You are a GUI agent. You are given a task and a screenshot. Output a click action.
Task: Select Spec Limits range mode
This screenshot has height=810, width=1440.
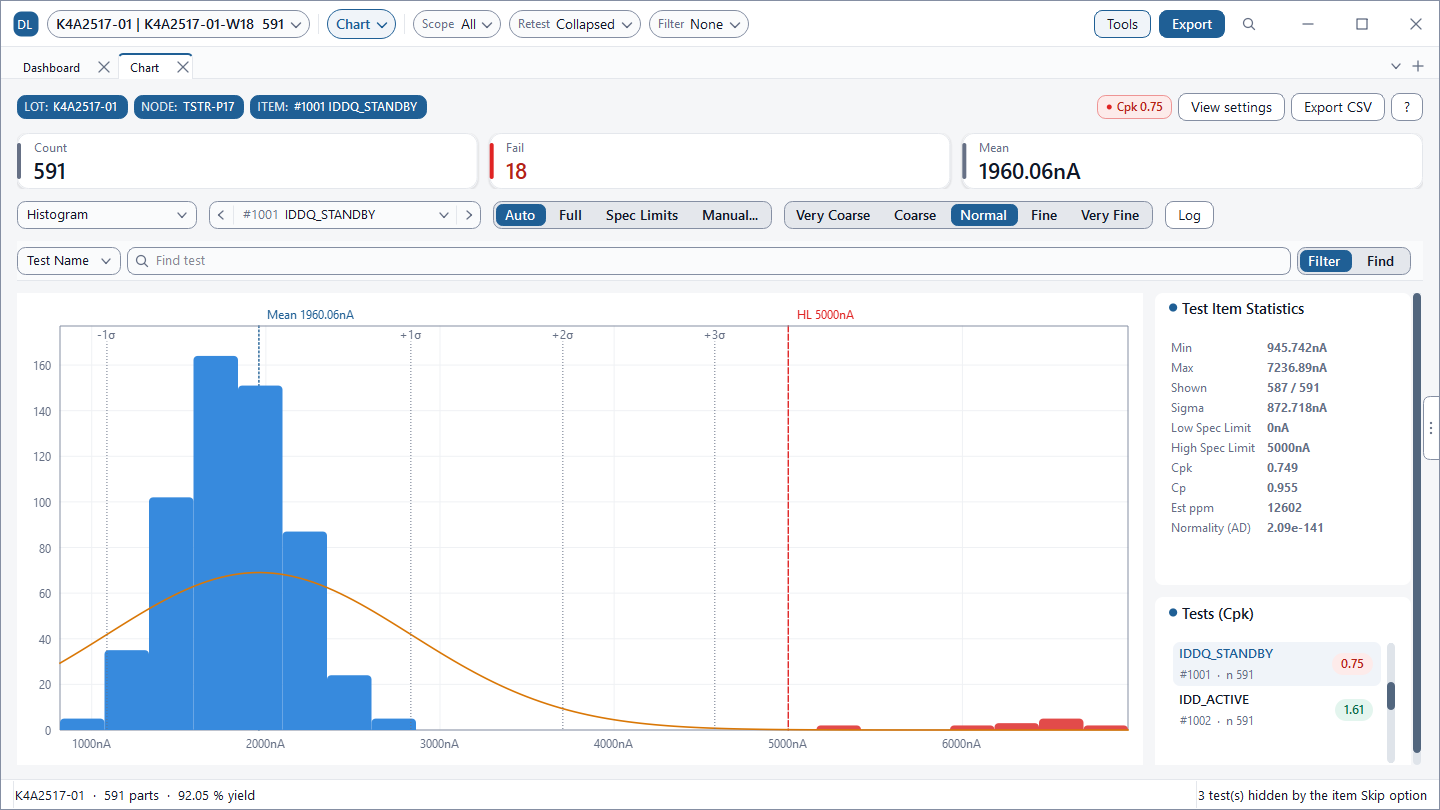(642, 215)
